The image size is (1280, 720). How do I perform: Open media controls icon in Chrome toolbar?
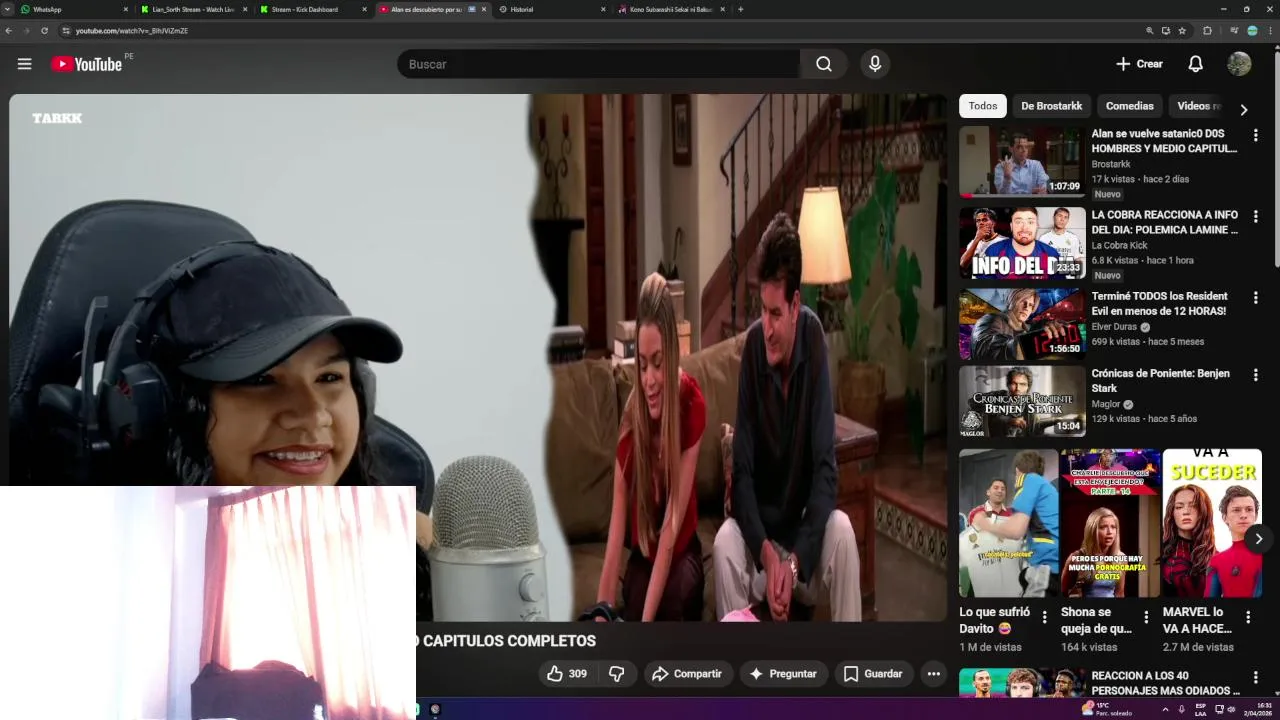[1234, 31]
